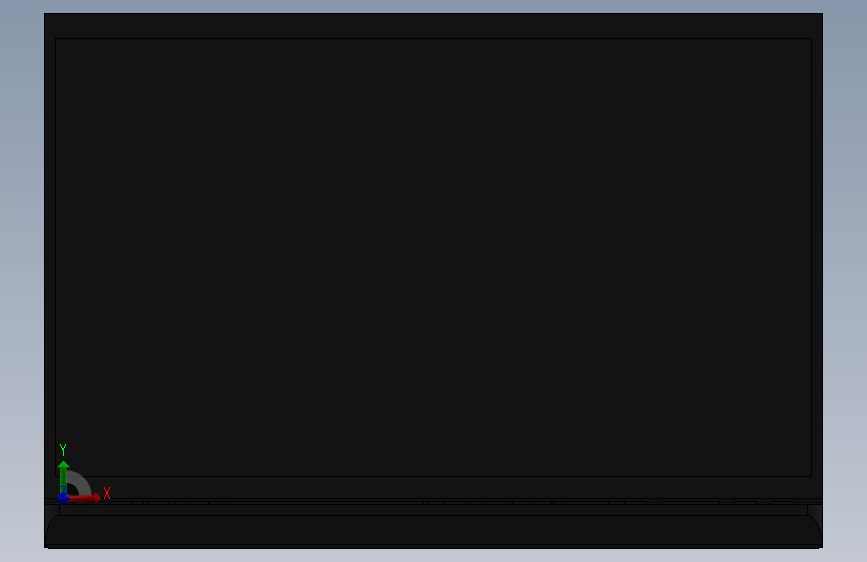Click the green Y axis arrow

63,475
